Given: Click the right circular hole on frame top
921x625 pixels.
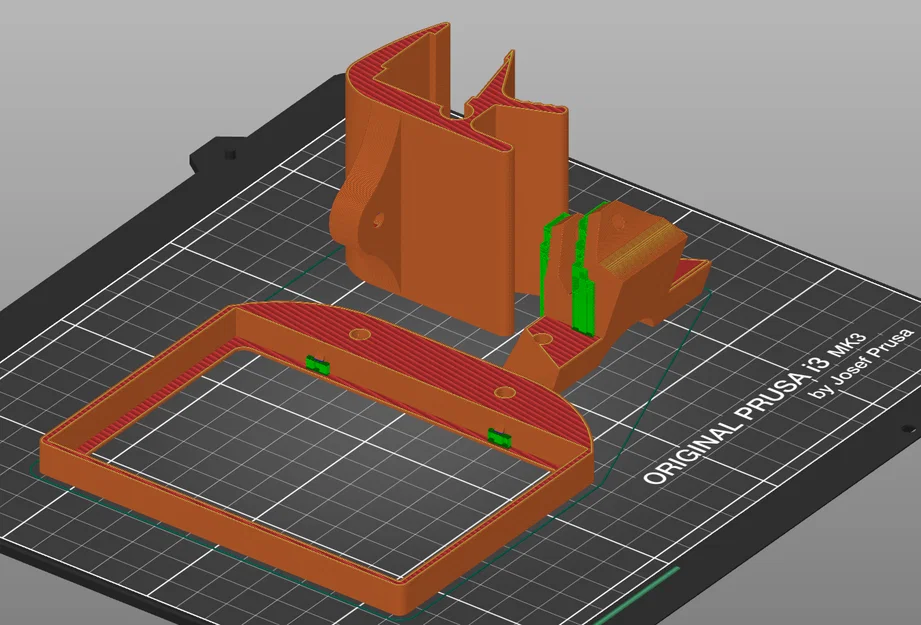Looking at the screenshot, I should (505, 392).
